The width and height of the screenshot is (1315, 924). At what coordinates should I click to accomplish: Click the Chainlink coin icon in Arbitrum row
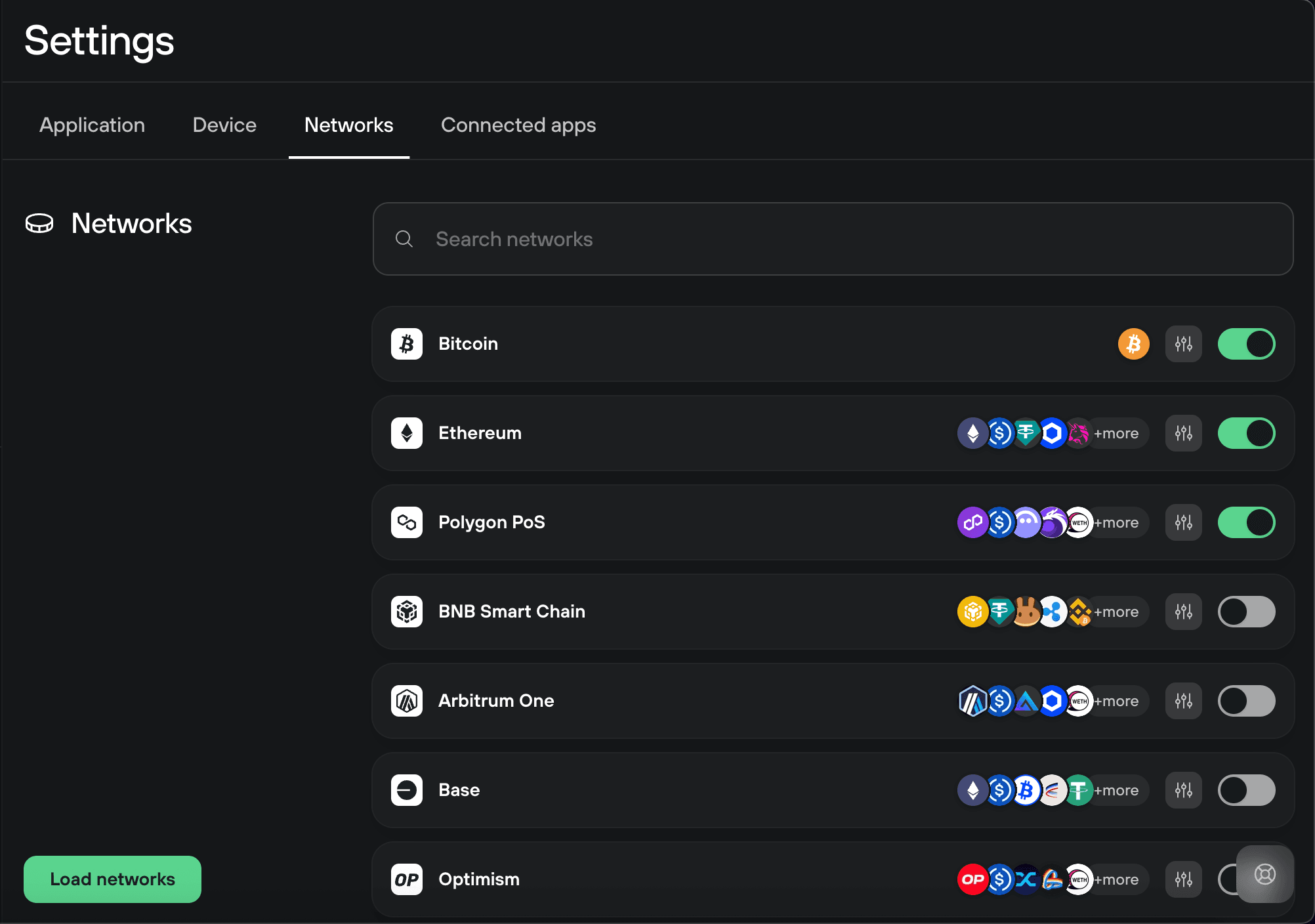point(1052,701)
